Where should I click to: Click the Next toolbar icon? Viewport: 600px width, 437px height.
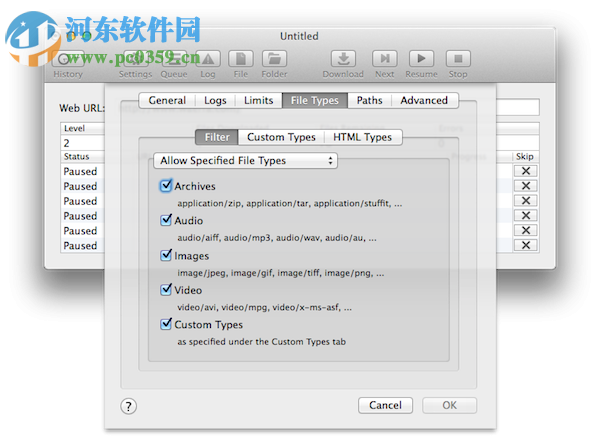(385, 59)
